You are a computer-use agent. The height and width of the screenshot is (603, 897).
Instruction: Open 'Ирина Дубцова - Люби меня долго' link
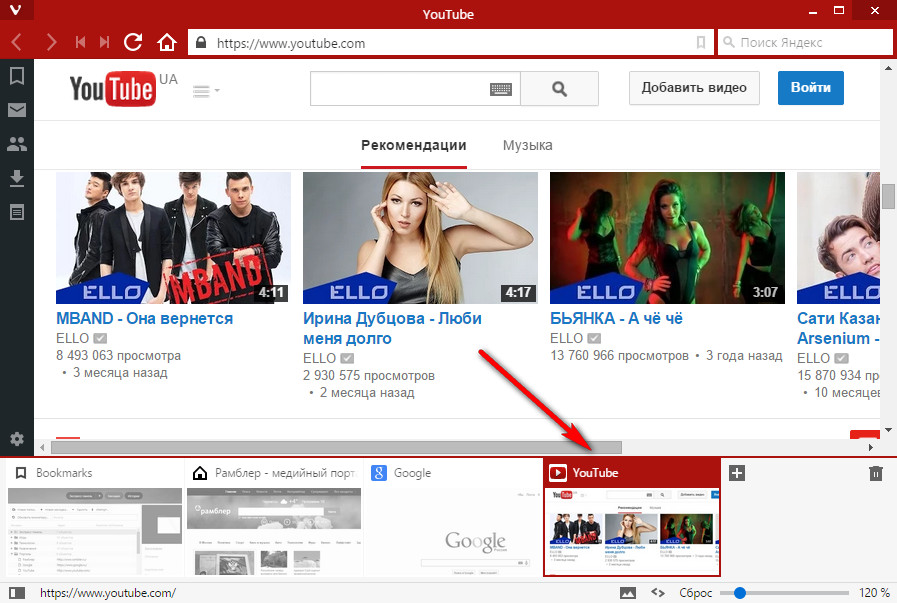click(392, 328)
